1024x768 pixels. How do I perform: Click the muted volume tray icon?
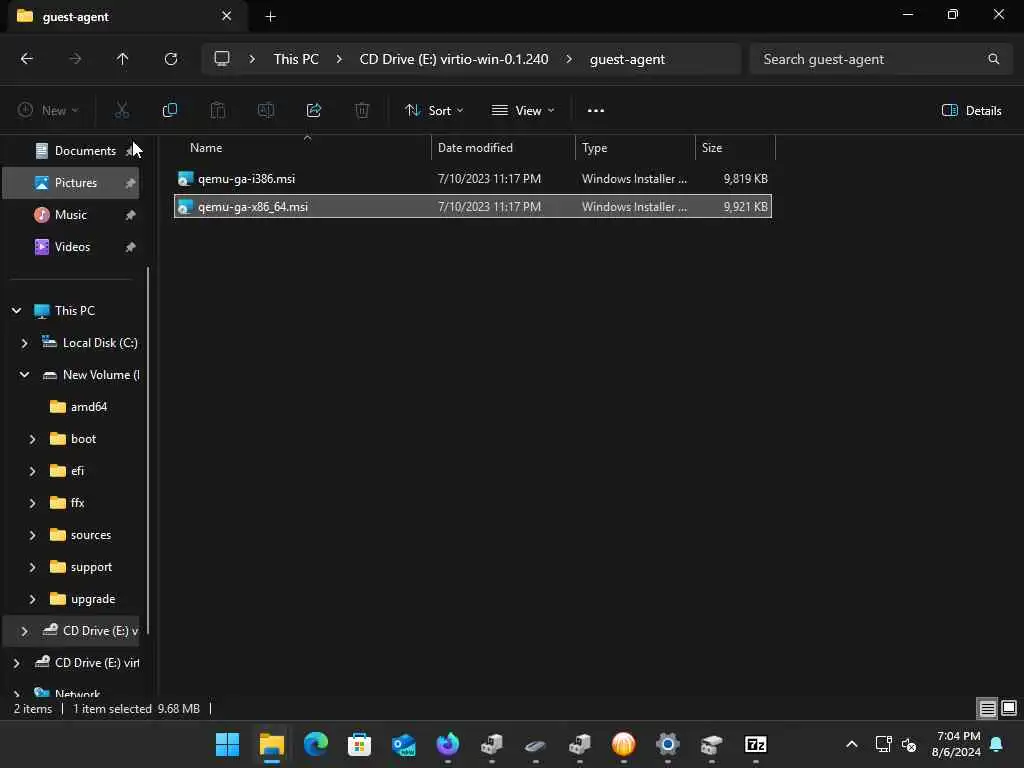click(908, 744)
